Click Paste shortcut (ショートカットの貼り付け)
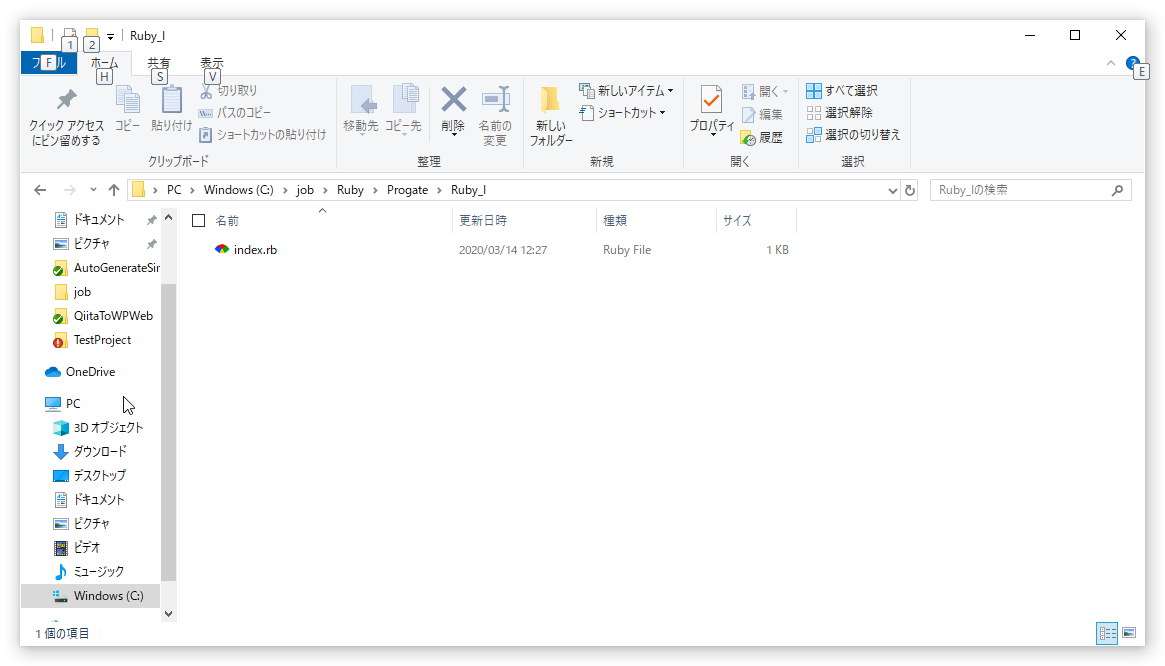 point(263,135)
